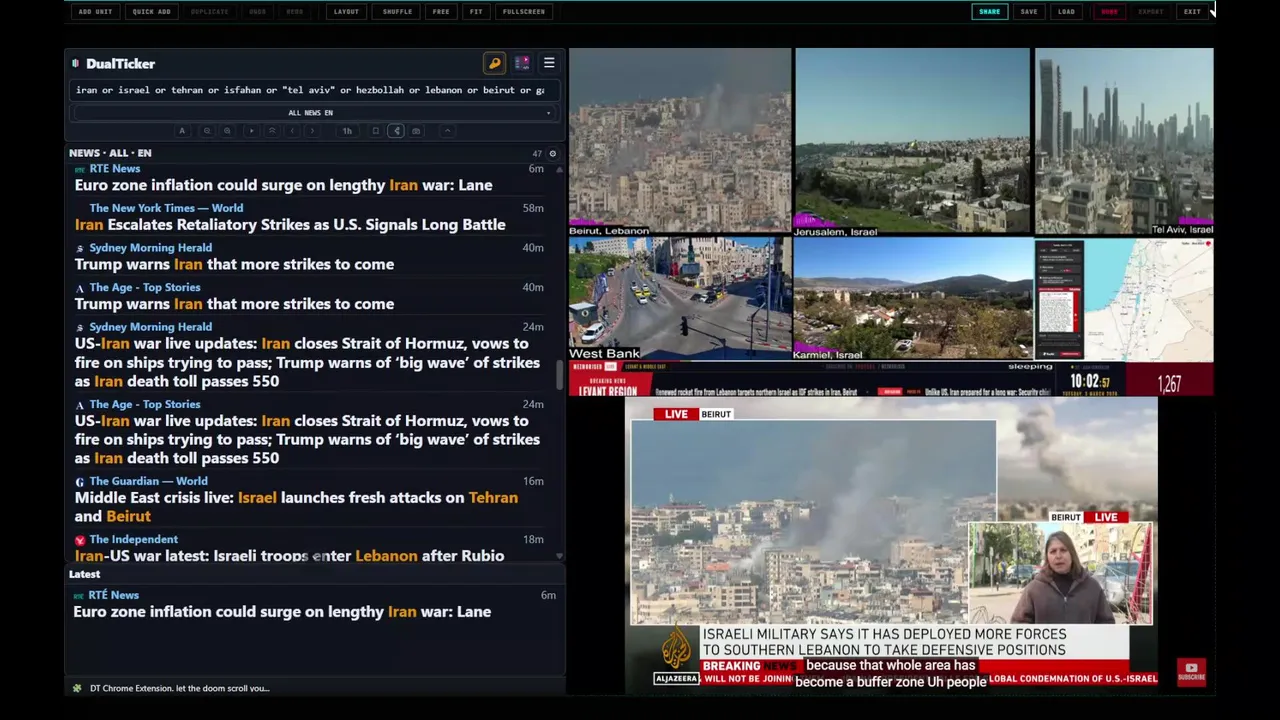Click The Independent source icon
Viewport: 1280px width, 720px height.
pos(80,540)
